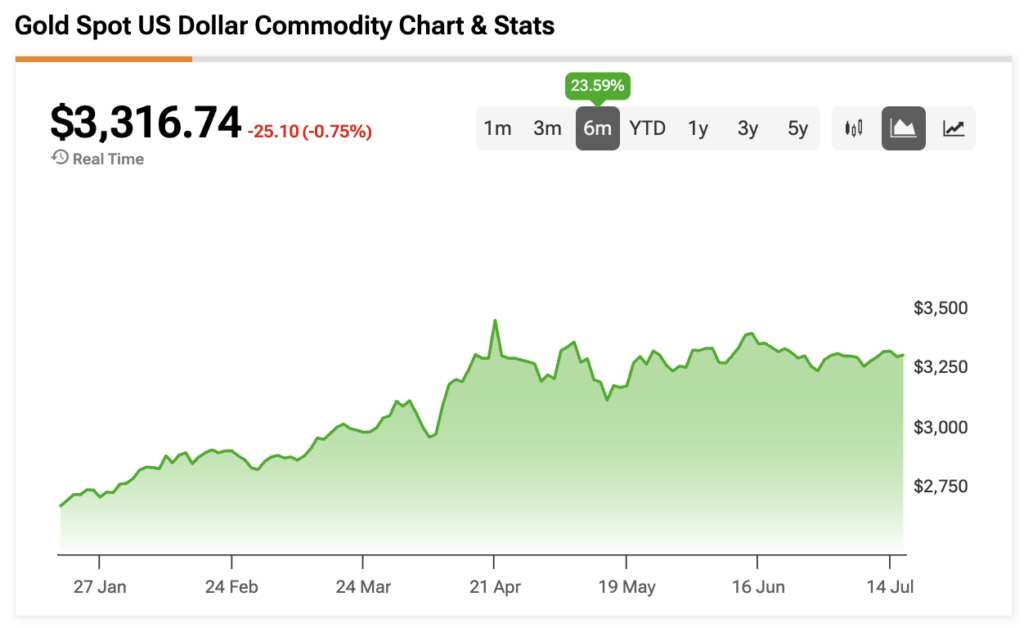Image resolution: width=1024 pixels, height=628 pixels.
Task: Click the 23.59% gain badge
Action: point(598,86)
